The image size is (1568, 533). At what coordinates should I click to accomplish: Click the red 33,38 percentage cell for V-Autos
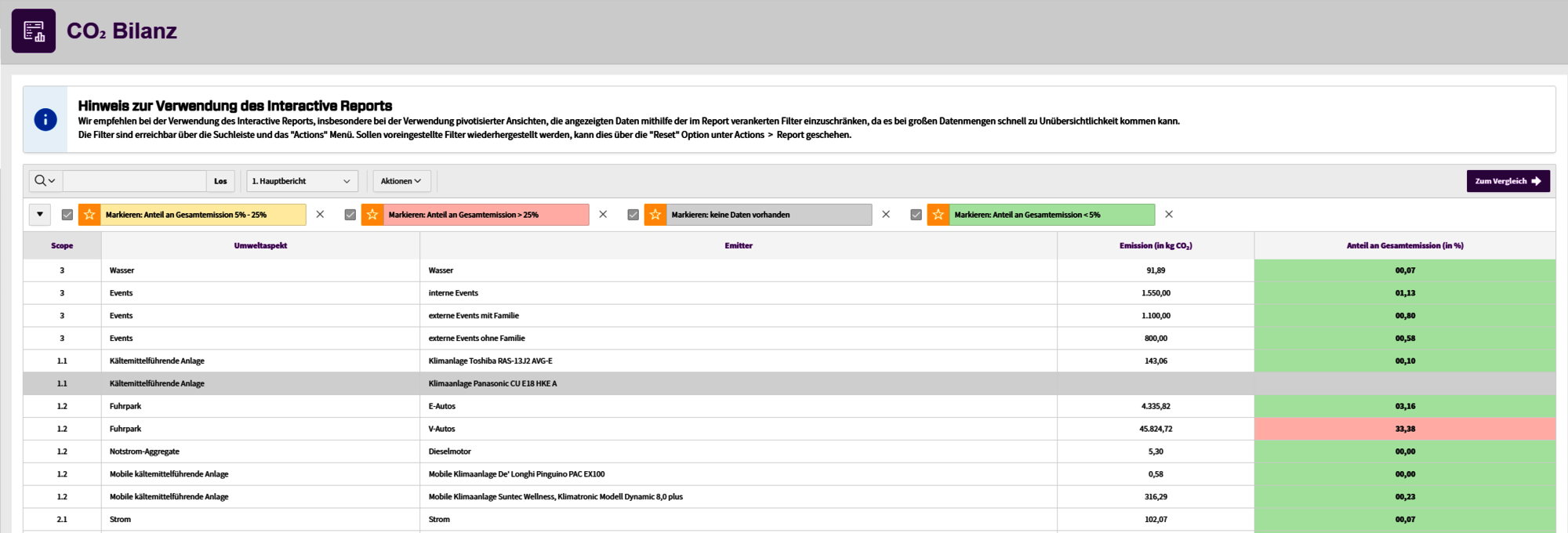click(x=1404, y=429)
